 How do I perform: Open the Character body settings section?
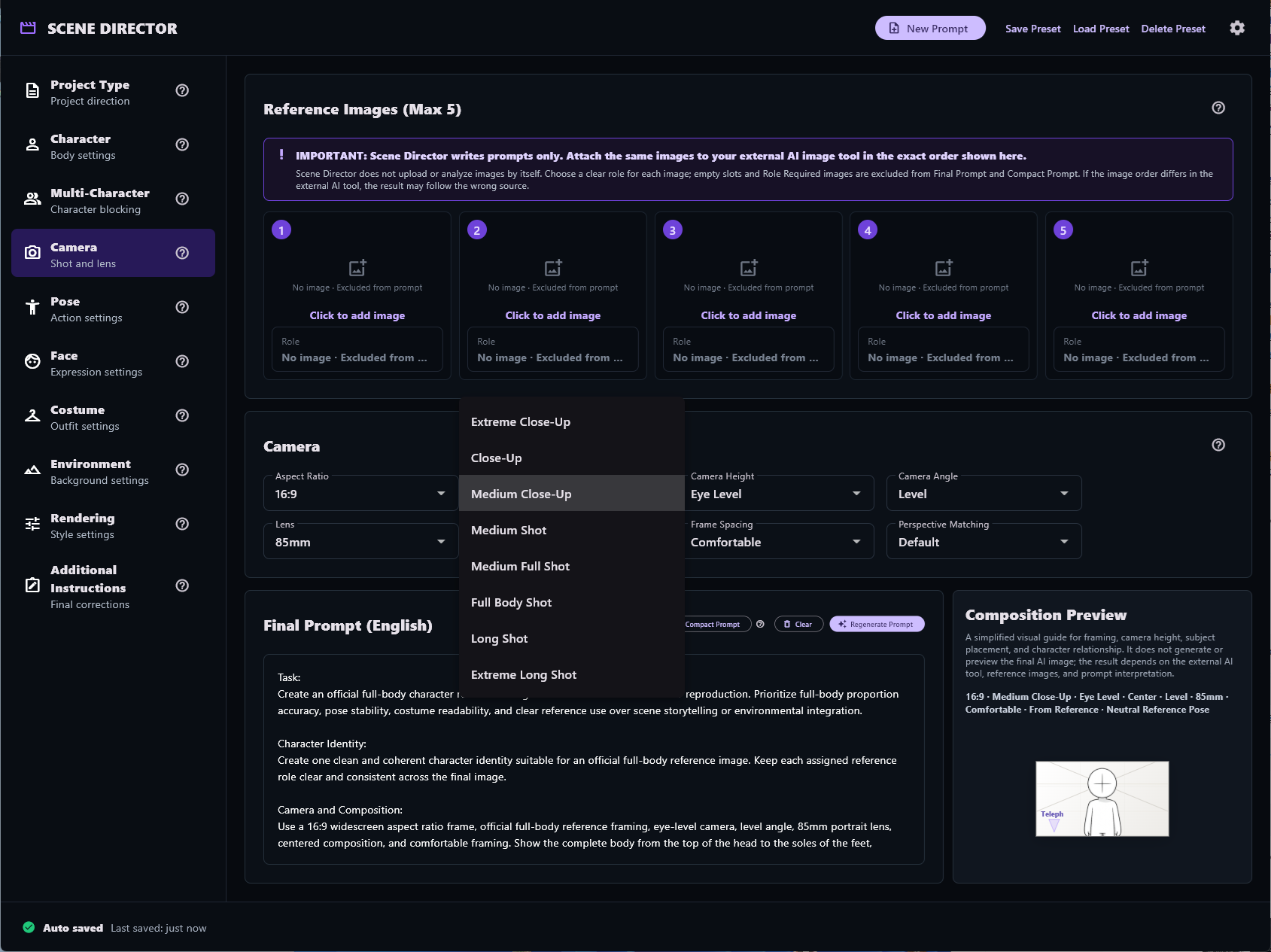point(113,144)
